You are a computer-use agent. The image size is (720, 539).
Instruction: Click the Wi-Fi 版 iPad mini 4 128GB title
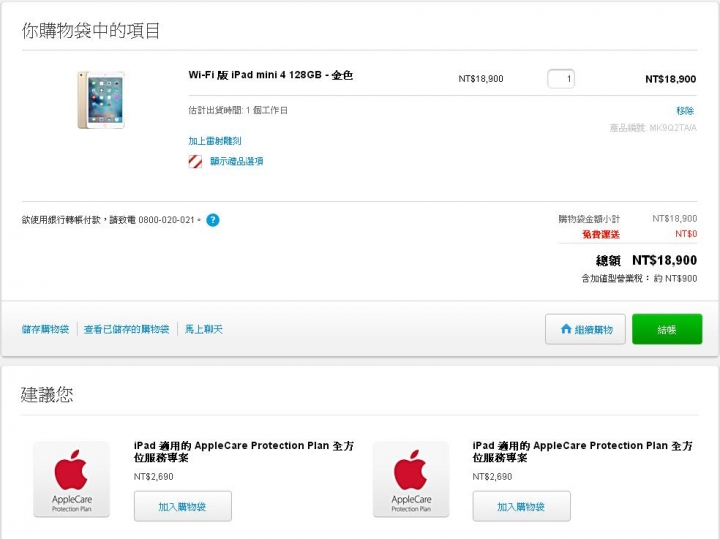pos(270,75)
